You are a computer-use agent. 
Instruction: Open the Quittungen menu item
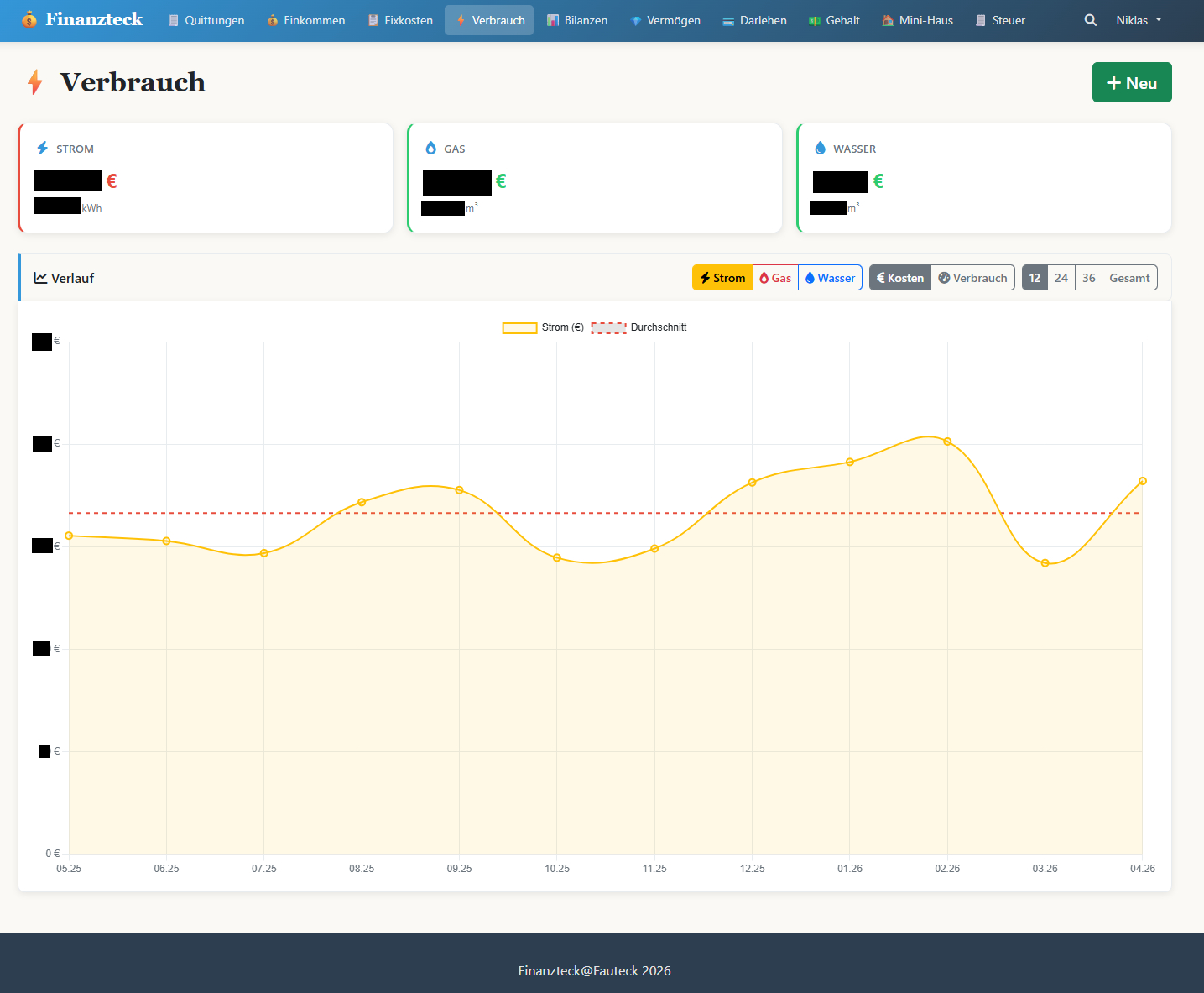tap(206, 20)
